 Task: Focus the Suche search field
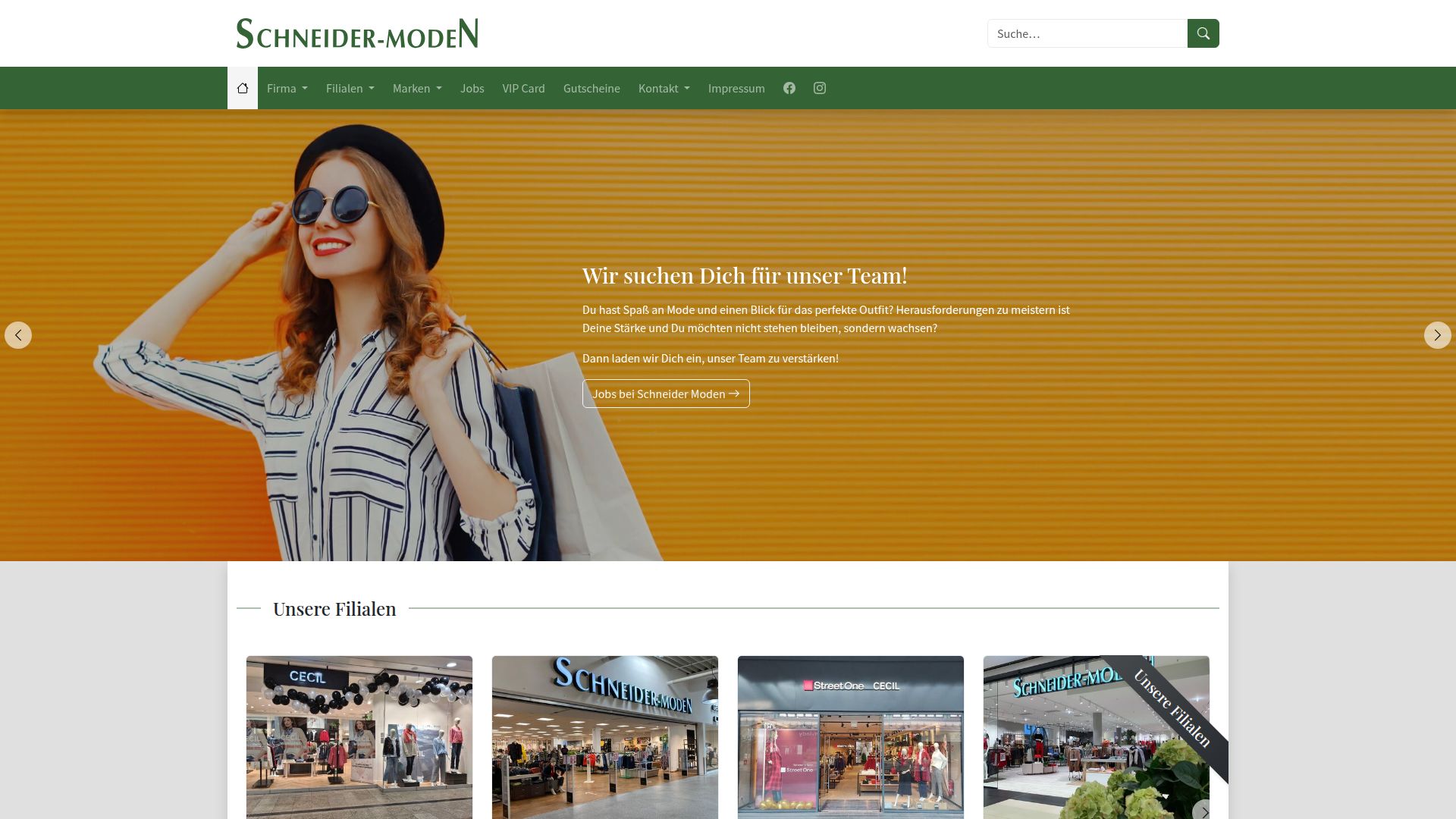pyautogui.click(x=1087, y=33)
